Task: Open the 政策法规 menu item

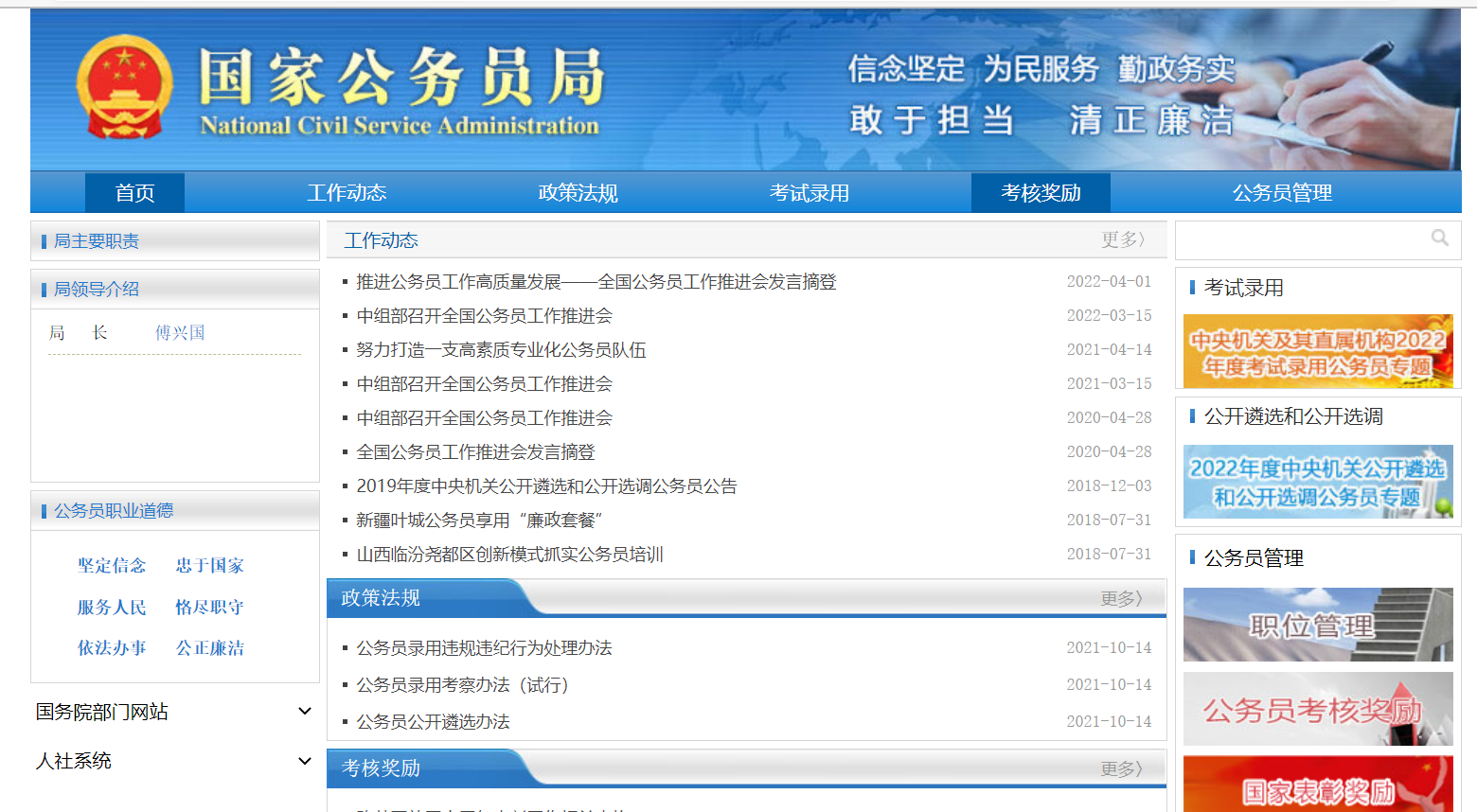Action: pos(577,192)
